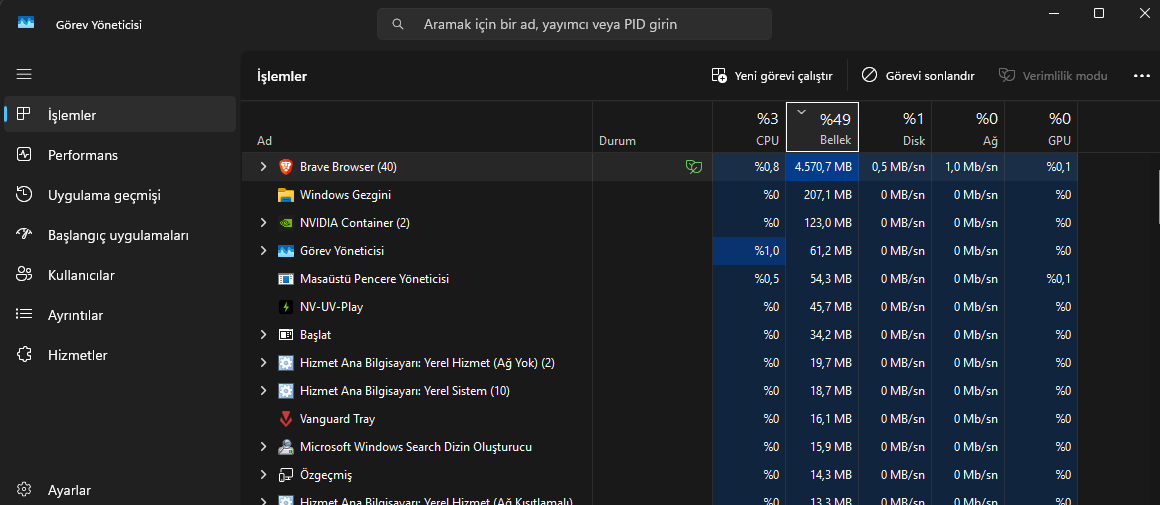Expand the Başlat process row

coord(263,335)
